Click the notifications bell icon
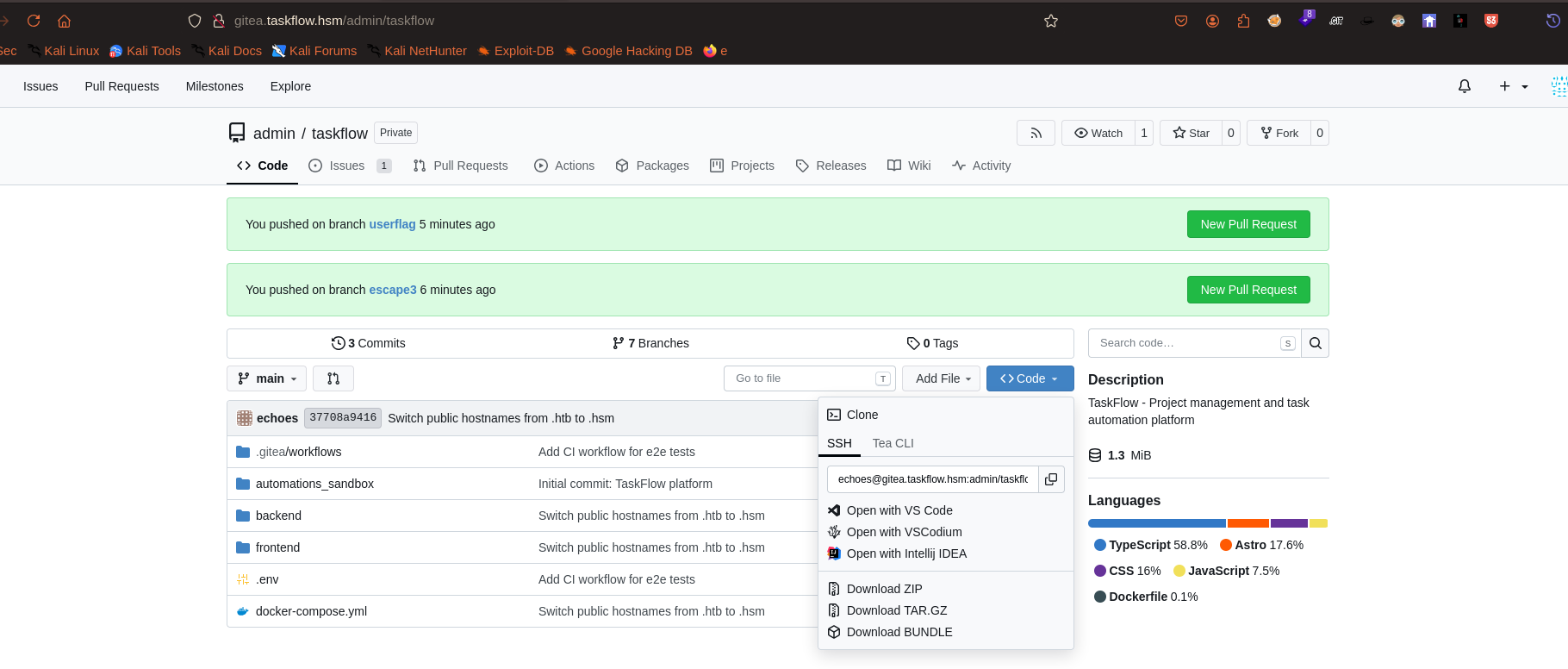The height and width of the screenshot is (669, 1568). (1465, 86)
